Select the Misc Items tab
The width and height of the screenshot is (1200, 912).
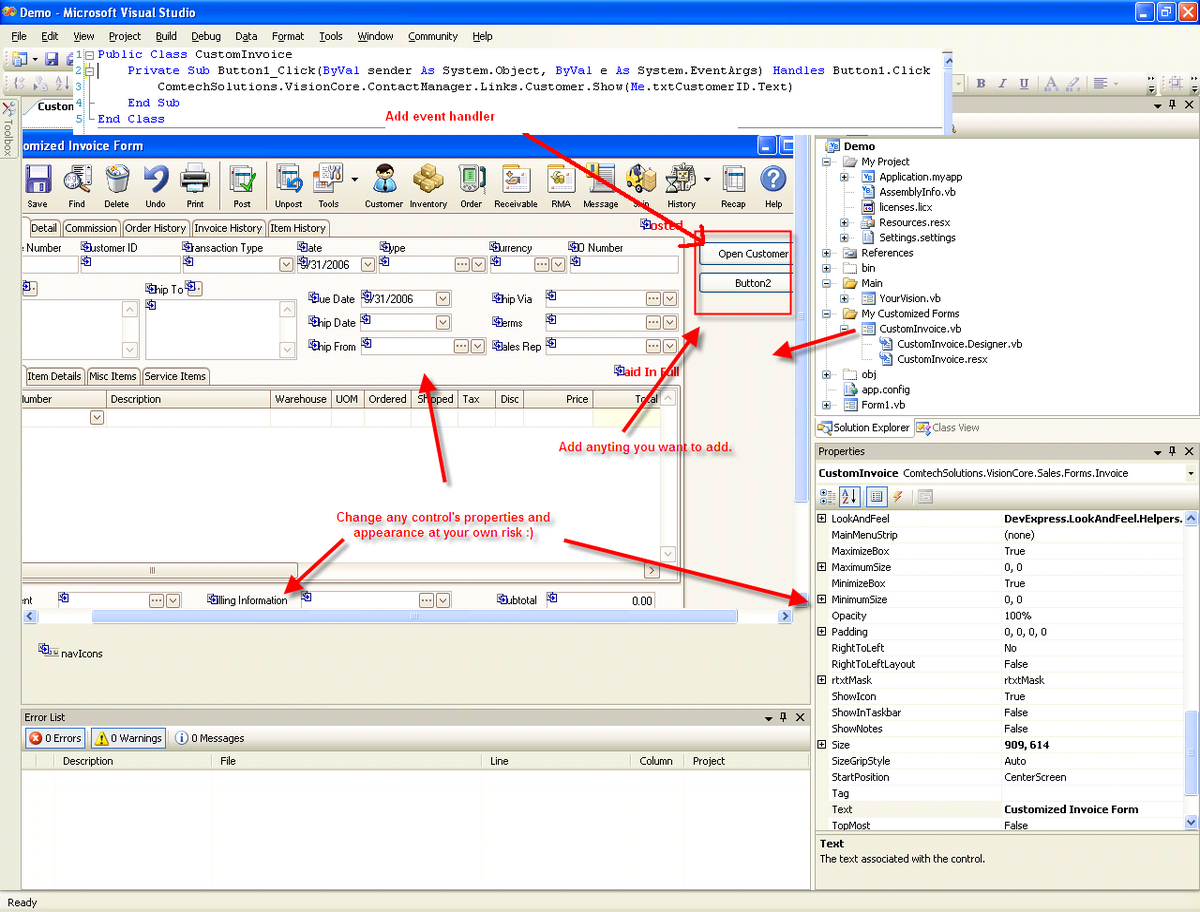pyautogui.click(x=113, y=376)
